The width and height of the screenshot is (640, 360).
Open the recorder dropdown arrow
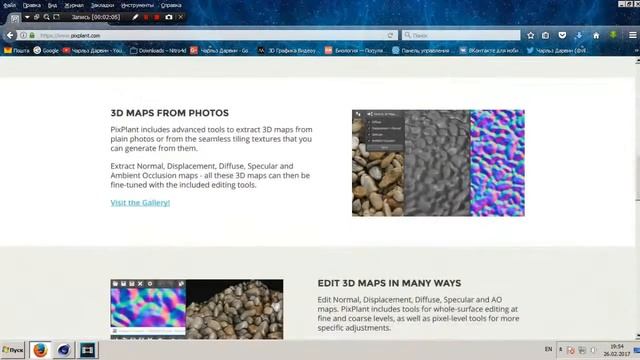coord(27,17)
